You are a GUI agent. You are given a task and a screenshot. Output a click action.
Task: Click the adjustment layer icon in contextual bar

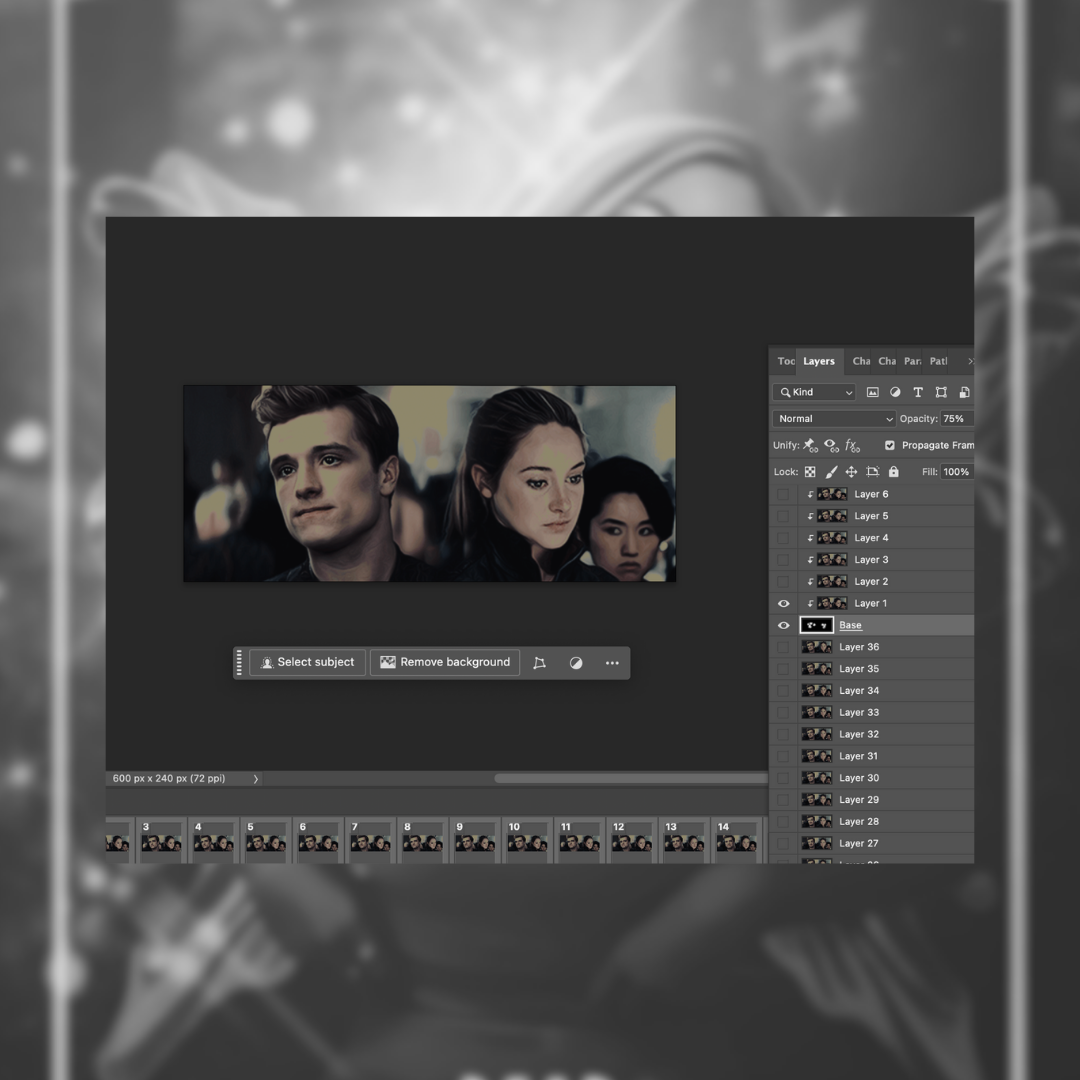tap(576, 663)
